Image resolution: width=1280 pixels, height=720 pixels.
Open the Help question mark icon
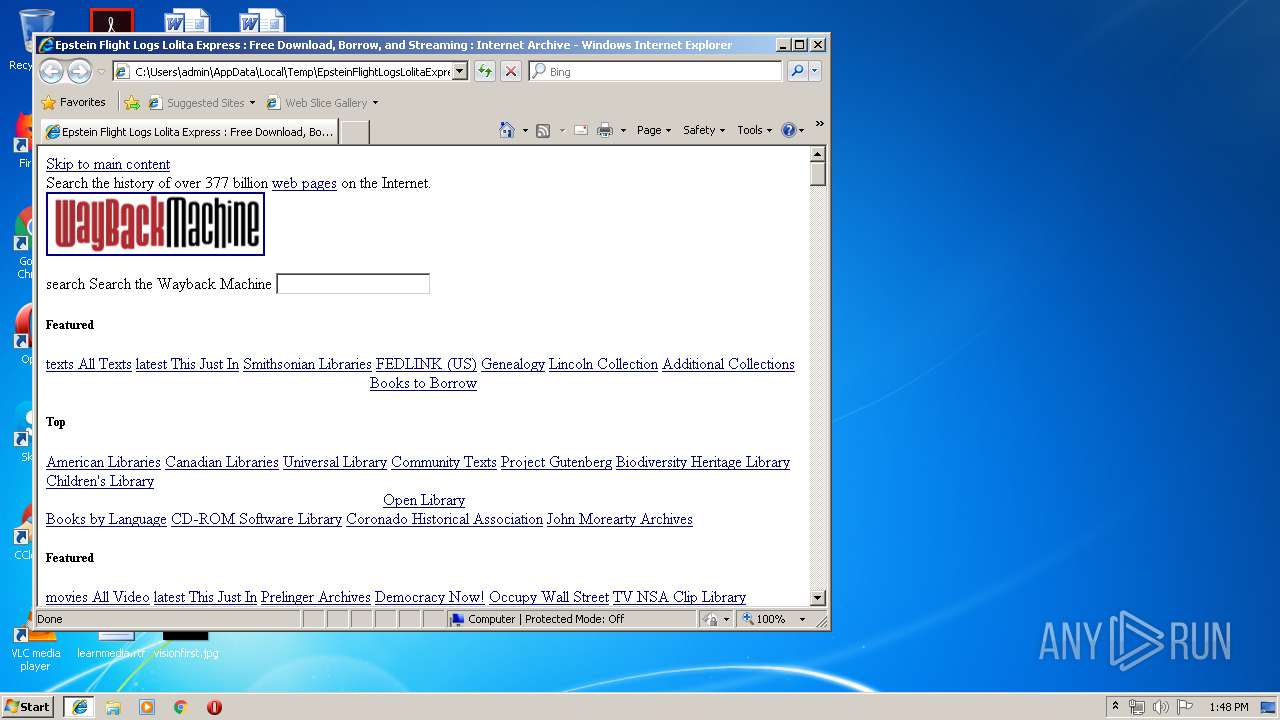tap(788, 130)
